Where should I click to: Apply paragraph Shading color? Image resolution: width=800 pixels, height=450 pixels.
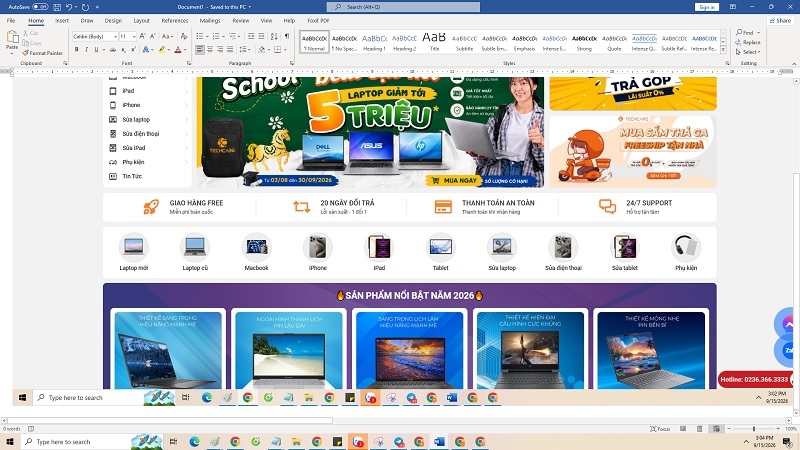click(x=261, y=49)
